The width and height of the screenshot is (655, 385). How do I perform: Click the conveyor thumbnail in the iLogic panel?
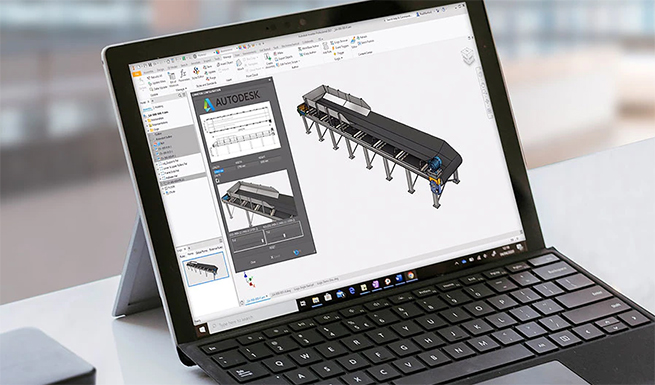pyautogui.click(x=207, y=268)
